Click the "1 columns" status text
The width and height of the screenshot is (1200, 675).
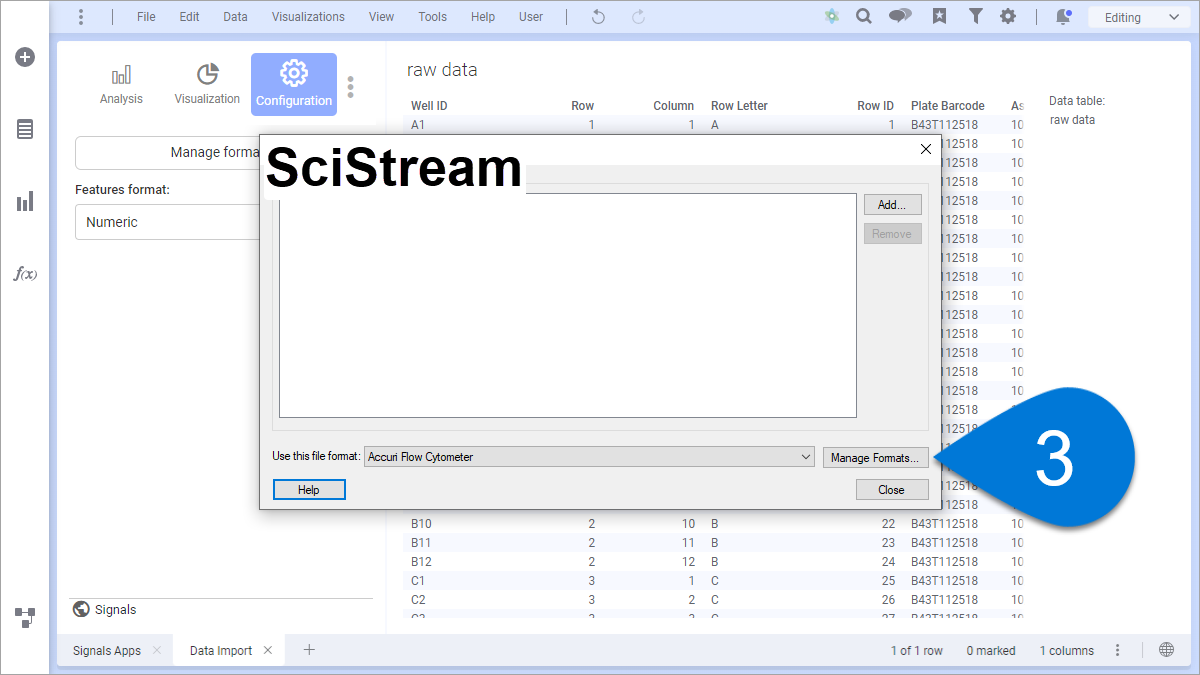click(1067, 651)
